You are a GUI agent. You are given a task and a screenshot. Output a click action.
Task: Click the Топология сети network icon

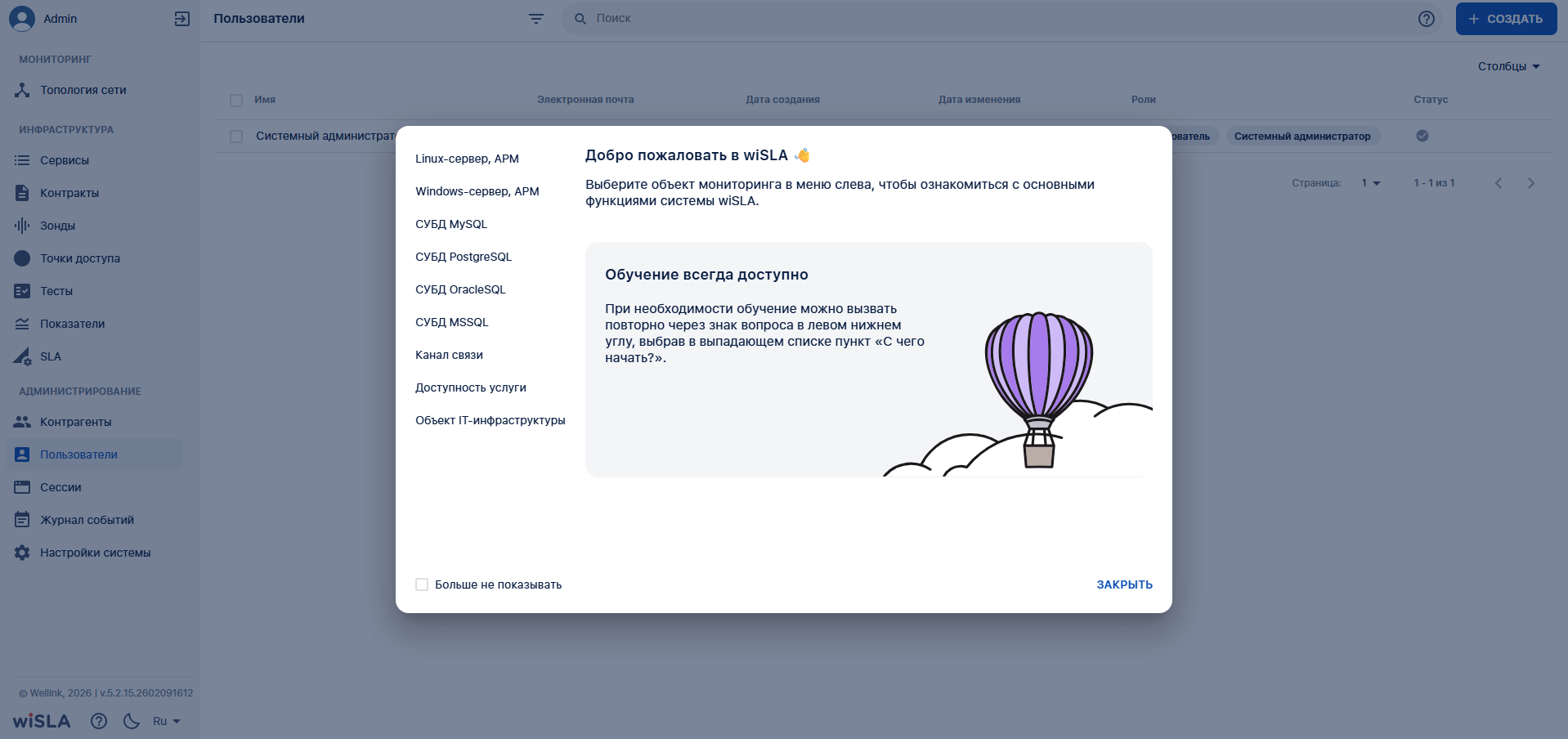click(22, 90)
